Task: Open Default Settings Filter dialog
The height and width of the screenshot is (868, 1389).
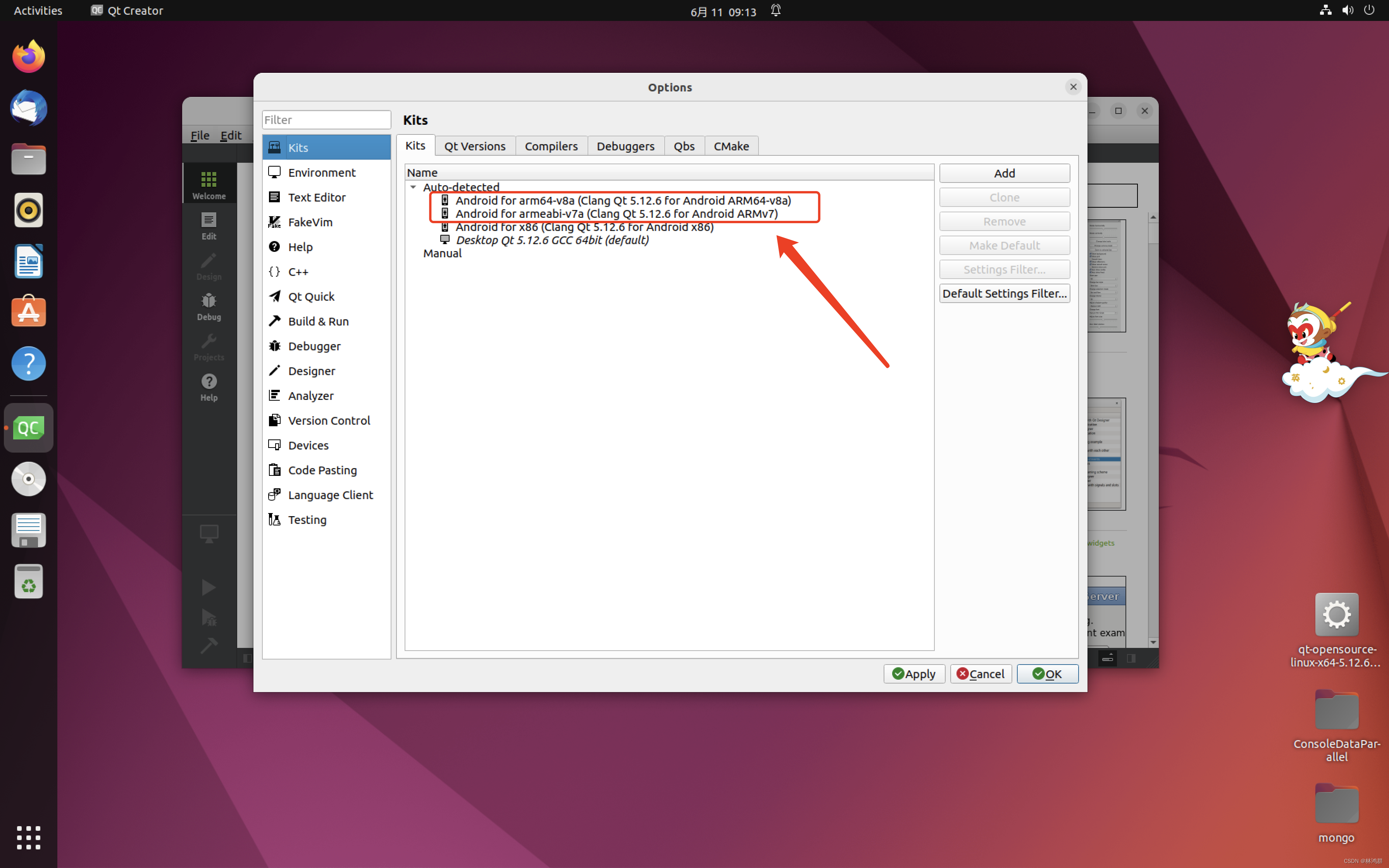Action: [1004, 293]
